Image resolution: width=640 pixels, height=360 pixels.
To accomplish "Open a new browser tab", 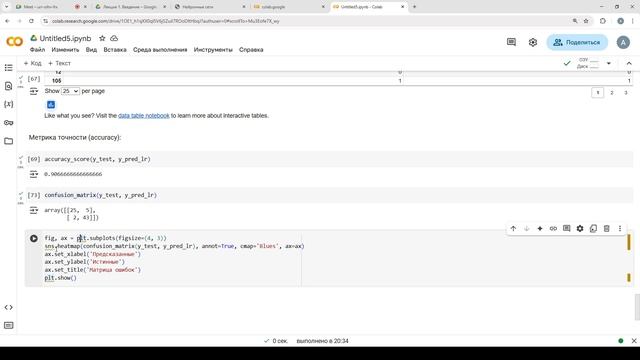I will [x=414, y=7].
